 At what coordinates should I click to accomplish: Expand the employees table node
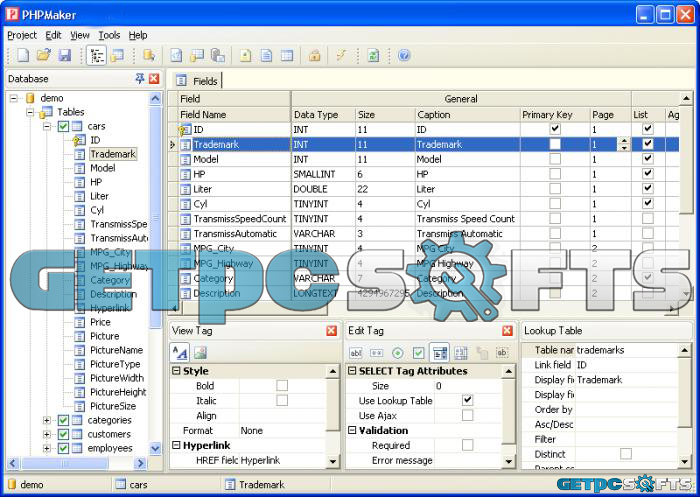tap(47, 448)
